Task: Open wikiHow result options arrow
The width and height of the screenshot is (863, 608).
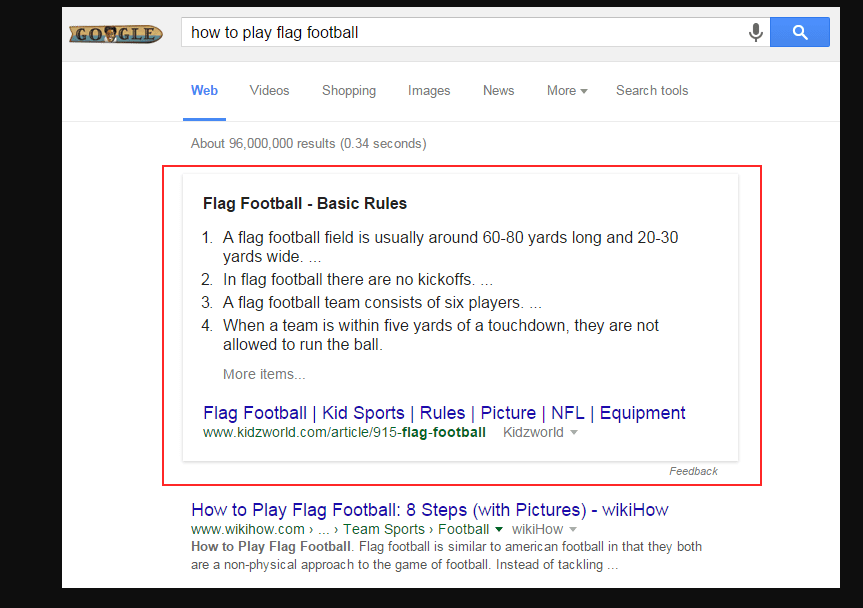Action: (573, 529)
